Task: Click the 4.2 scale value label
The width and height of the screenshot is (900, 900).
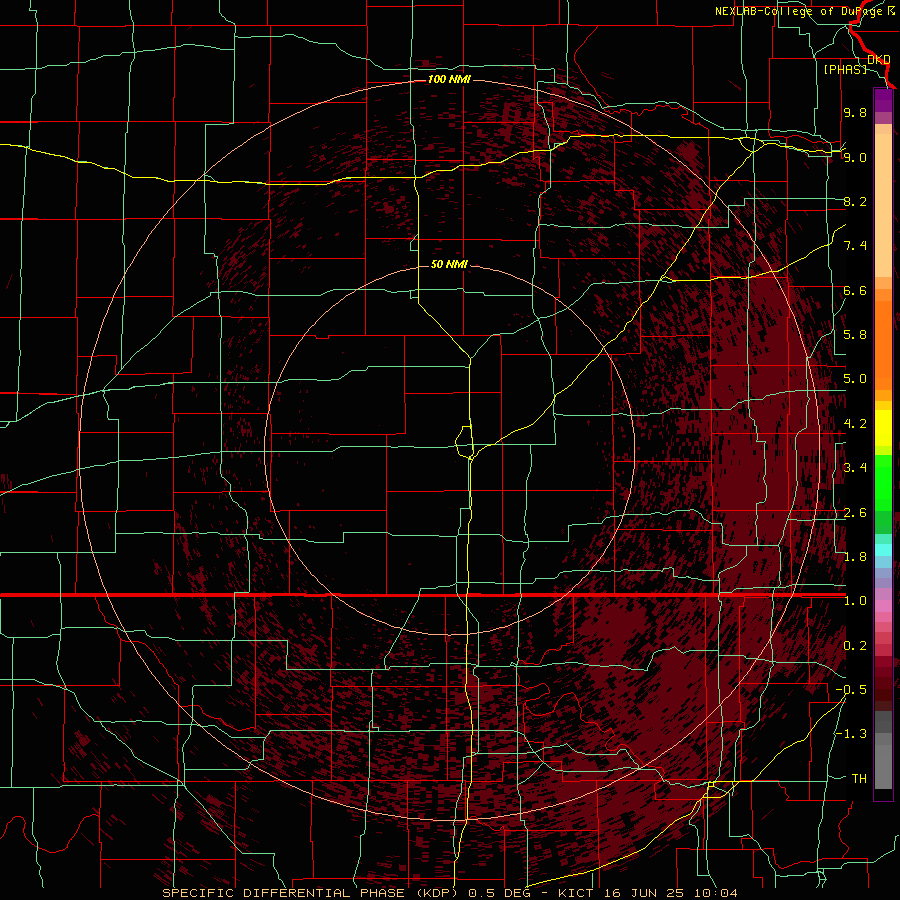Action: (855, 424)
